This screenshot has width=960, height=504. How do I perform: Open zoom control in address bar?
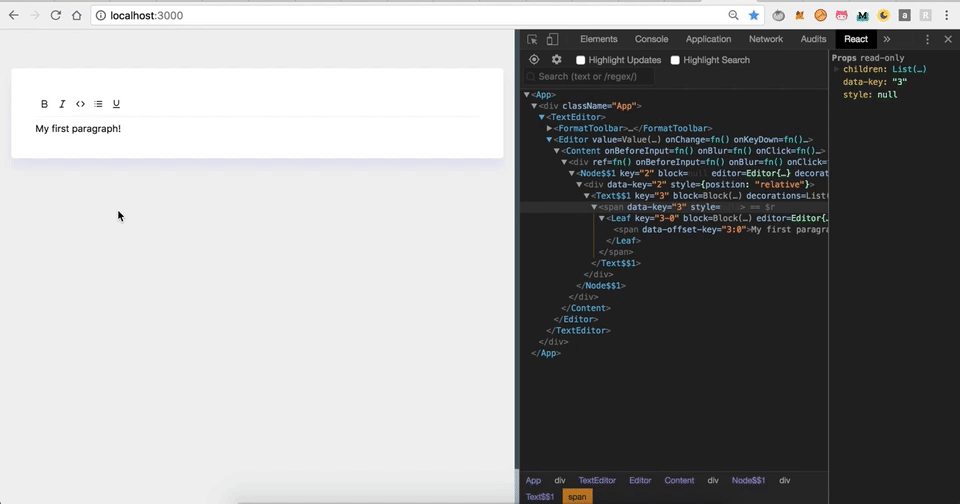pos(733,15)
